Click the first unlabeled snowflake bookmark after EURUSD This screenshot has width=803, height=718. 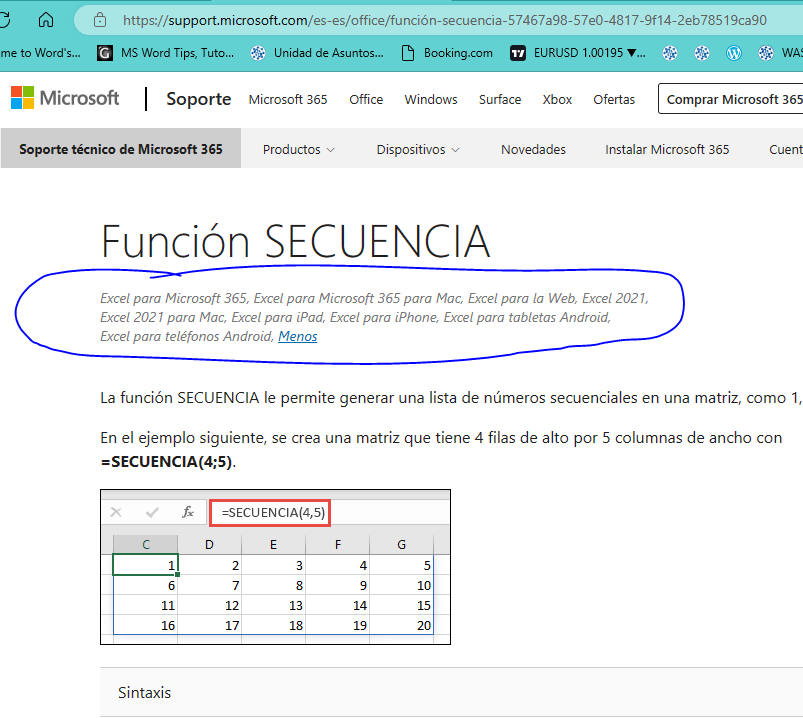tap(670, 53)
